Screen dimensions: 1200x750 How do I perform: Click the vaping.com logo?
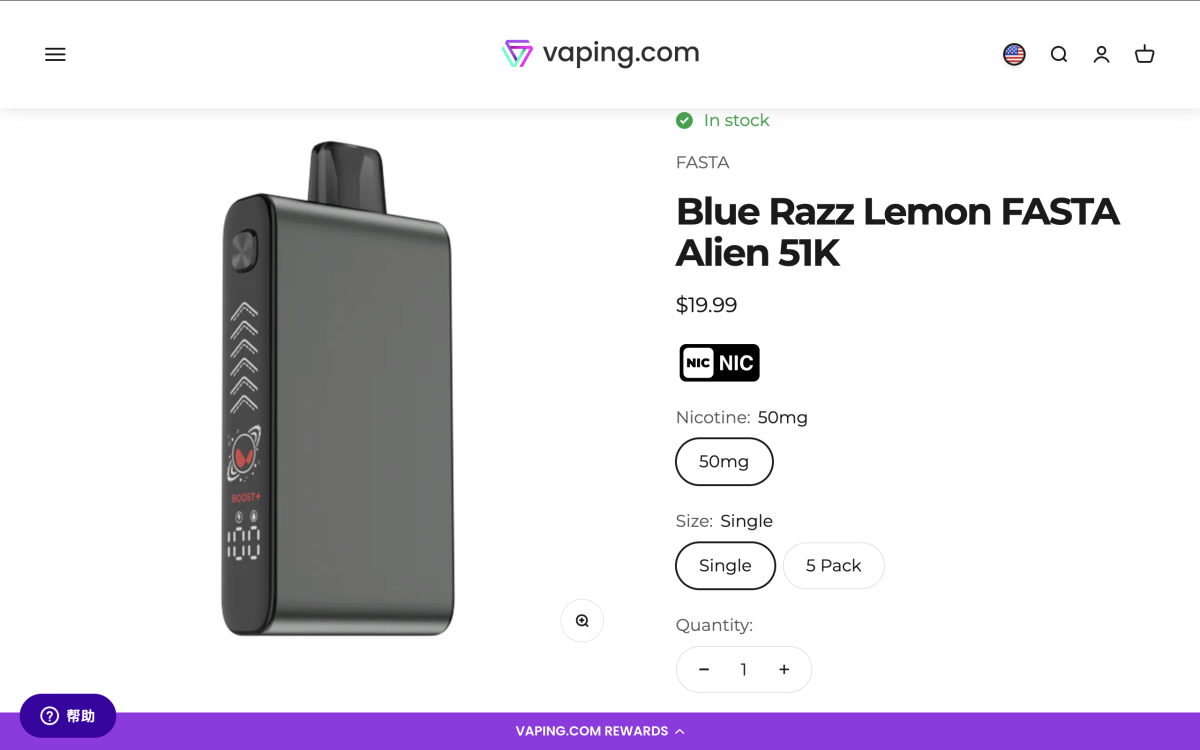pos(600,53)
